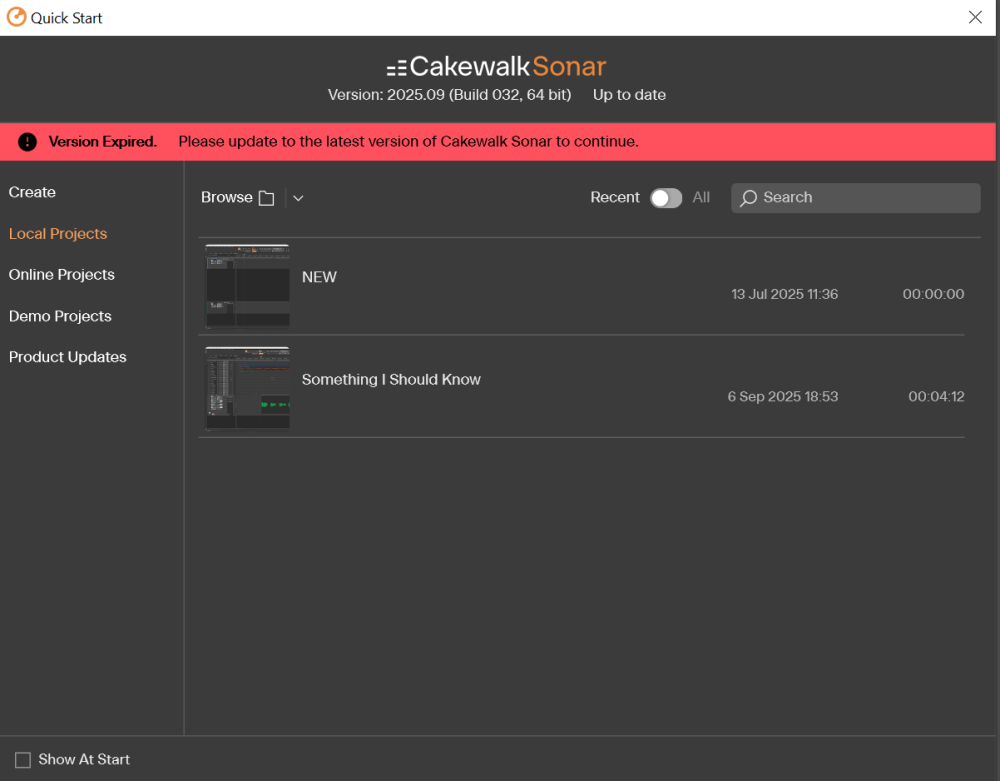
Task: Click the duration 00:04:12
Action: [936, 397]
